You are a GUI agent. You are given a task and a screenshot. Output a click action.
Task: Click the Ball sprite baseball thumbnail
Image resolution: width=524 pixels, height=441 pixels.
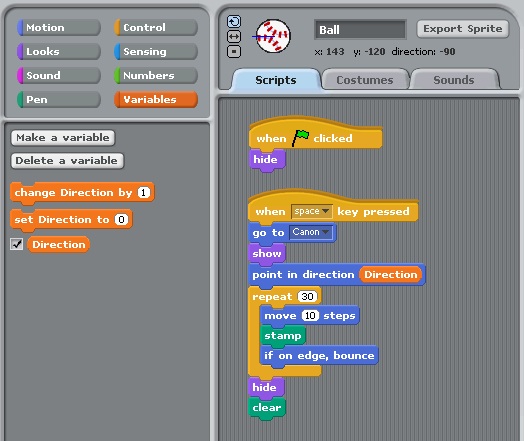tap(273, 36)
